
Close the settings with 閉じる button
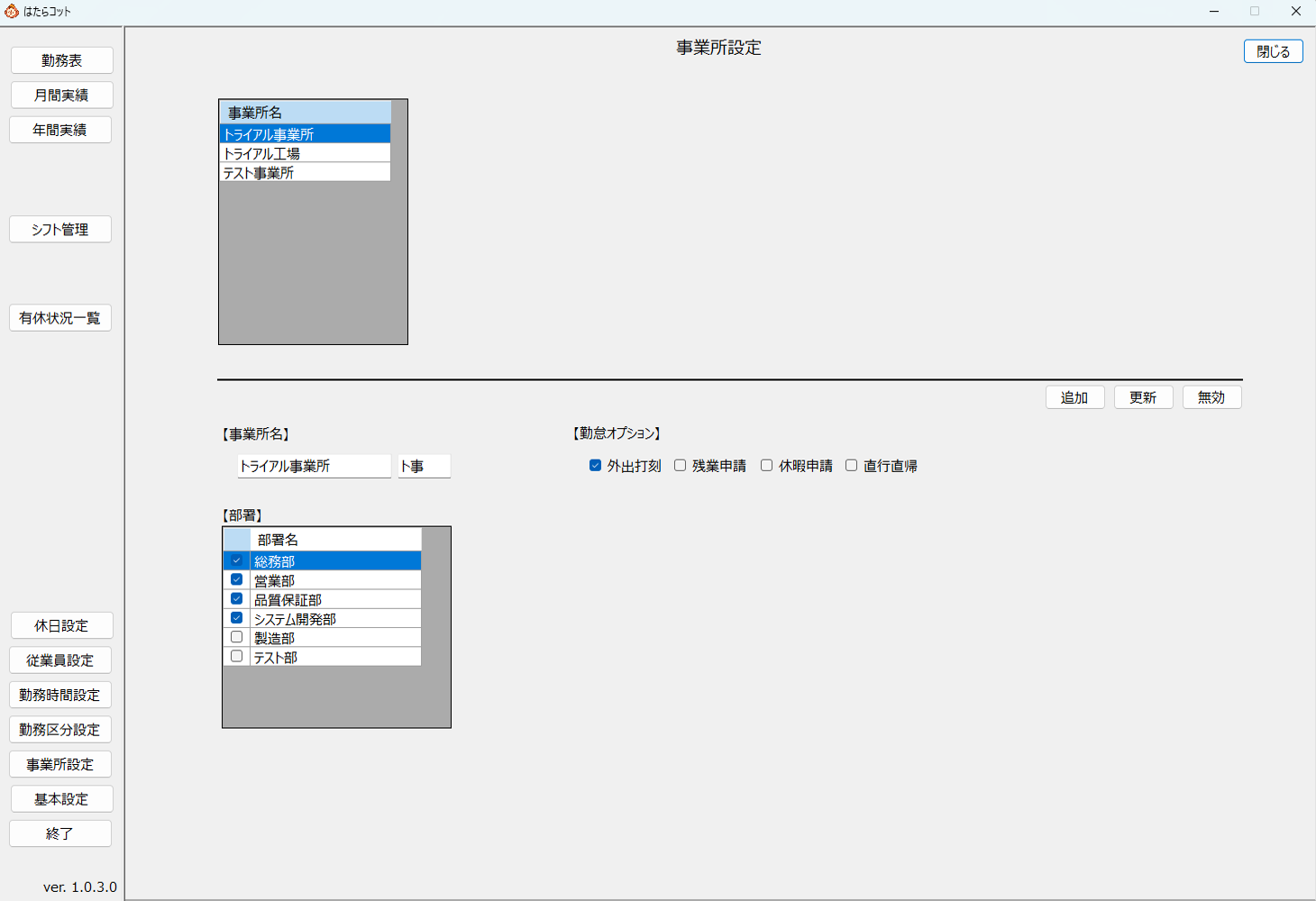click(x=1273, y=51)
